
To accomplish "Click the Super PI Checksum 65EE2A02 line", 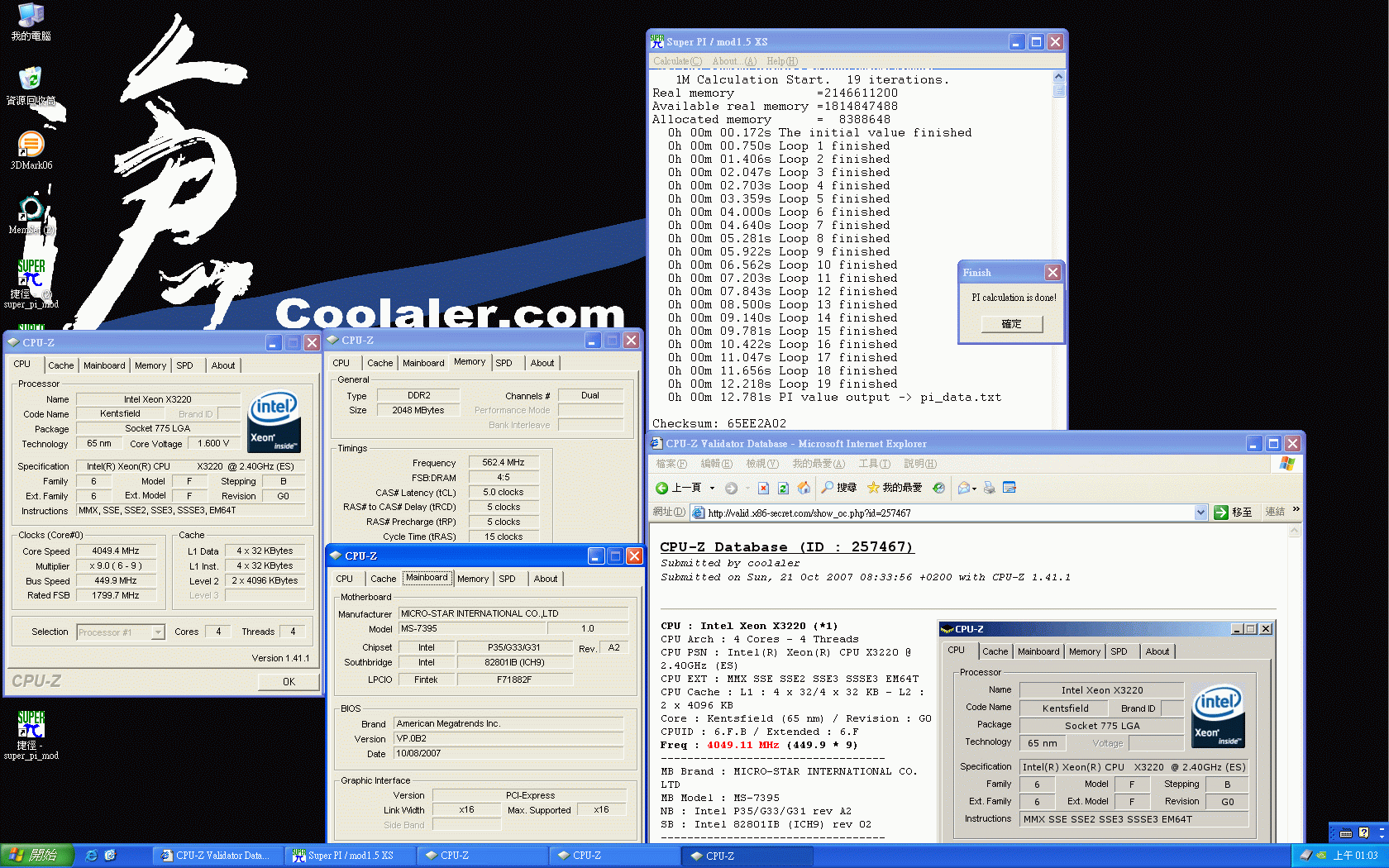I will tap(719, 423).
